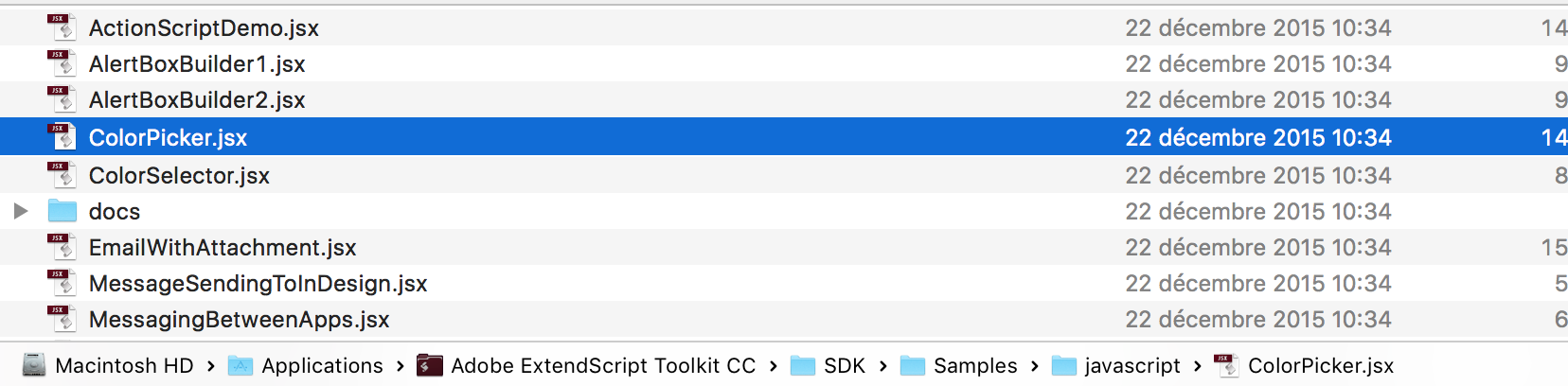The height and width of the screenshot is (386, 1568).
Task: Expand the docs folder disclosure triangle
Action: tap(20, 211)
